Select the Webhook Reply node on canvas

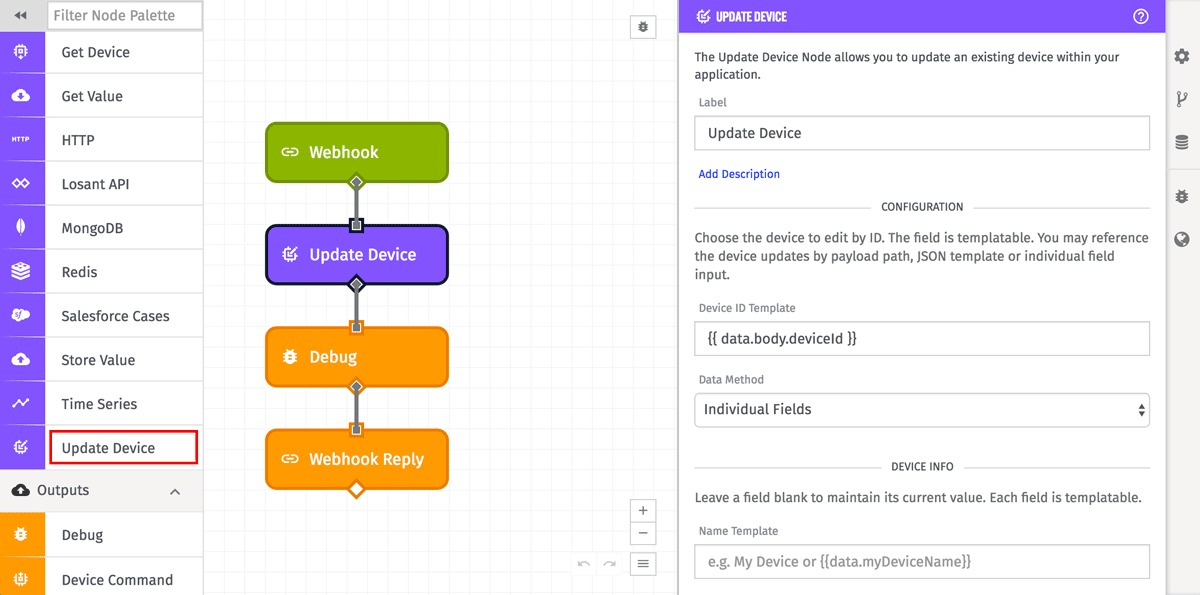(x=357, y=459)
